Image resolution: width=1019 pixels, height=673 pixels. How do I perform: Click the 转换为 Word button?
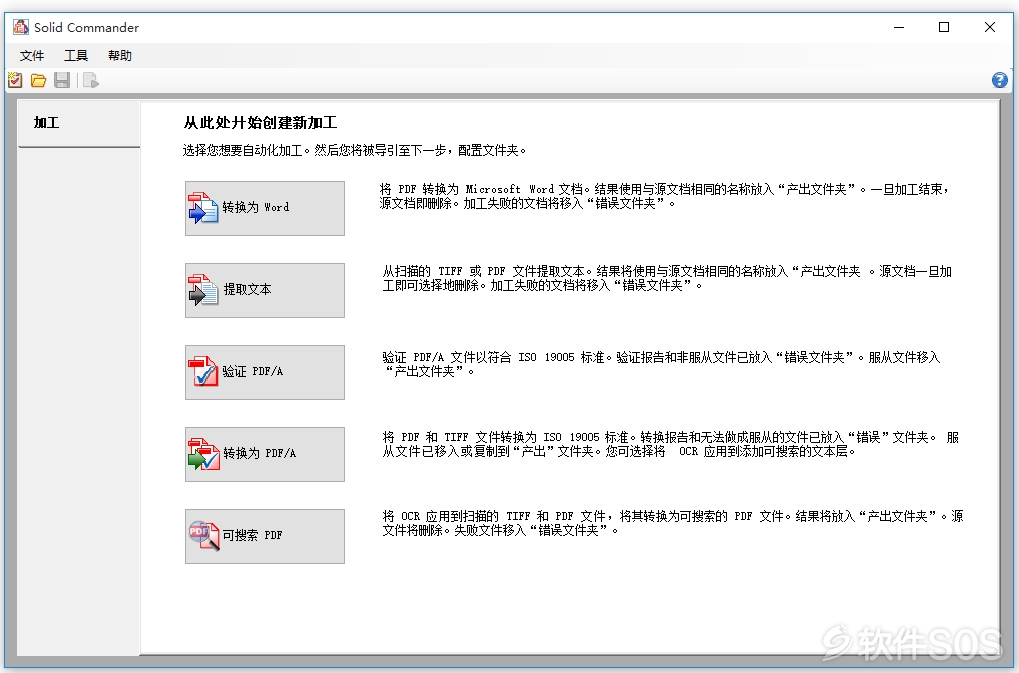point(264,209)
